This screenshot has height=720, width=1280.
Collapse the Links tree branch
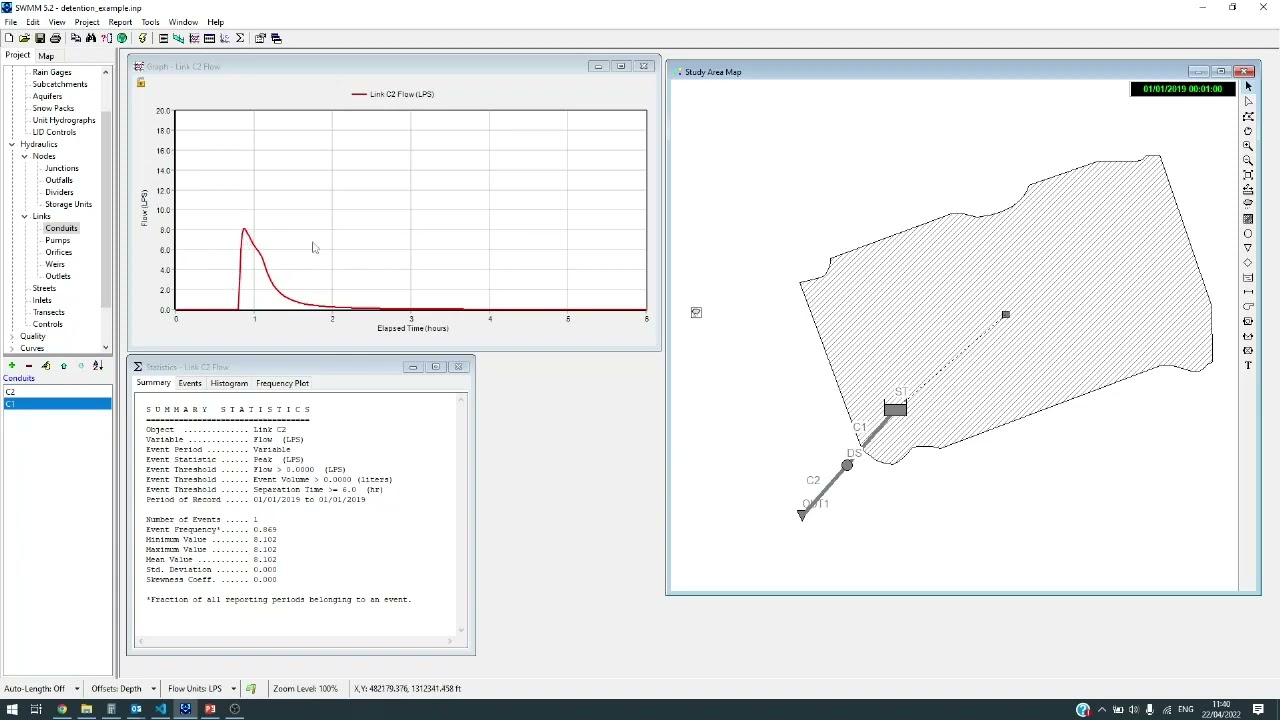pyautogui.click(x=24, y=216)
